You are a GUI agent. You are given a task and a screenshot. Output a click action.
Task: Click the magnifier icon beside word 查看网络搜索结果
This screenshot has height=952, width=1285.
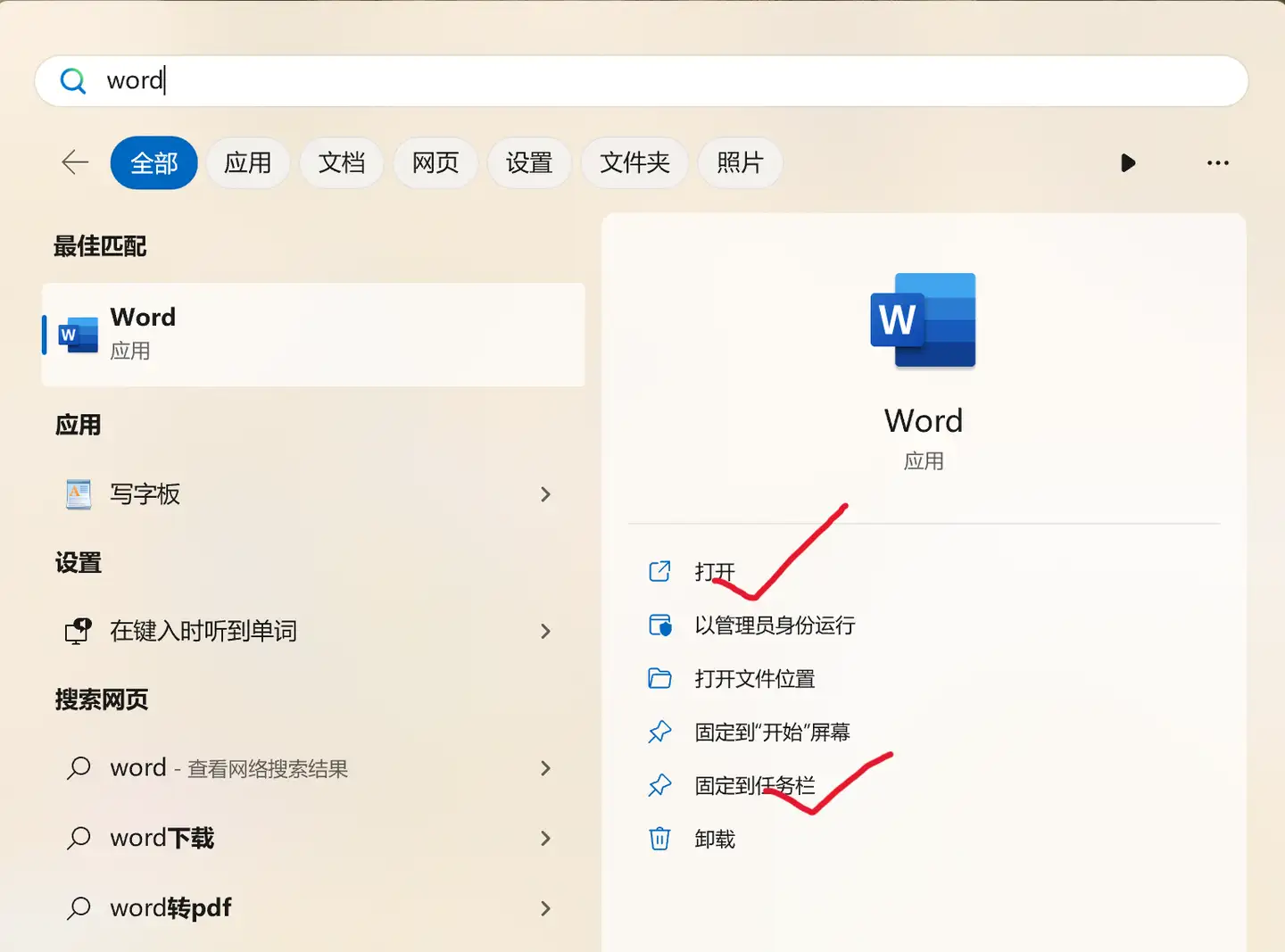pos(79,768)
